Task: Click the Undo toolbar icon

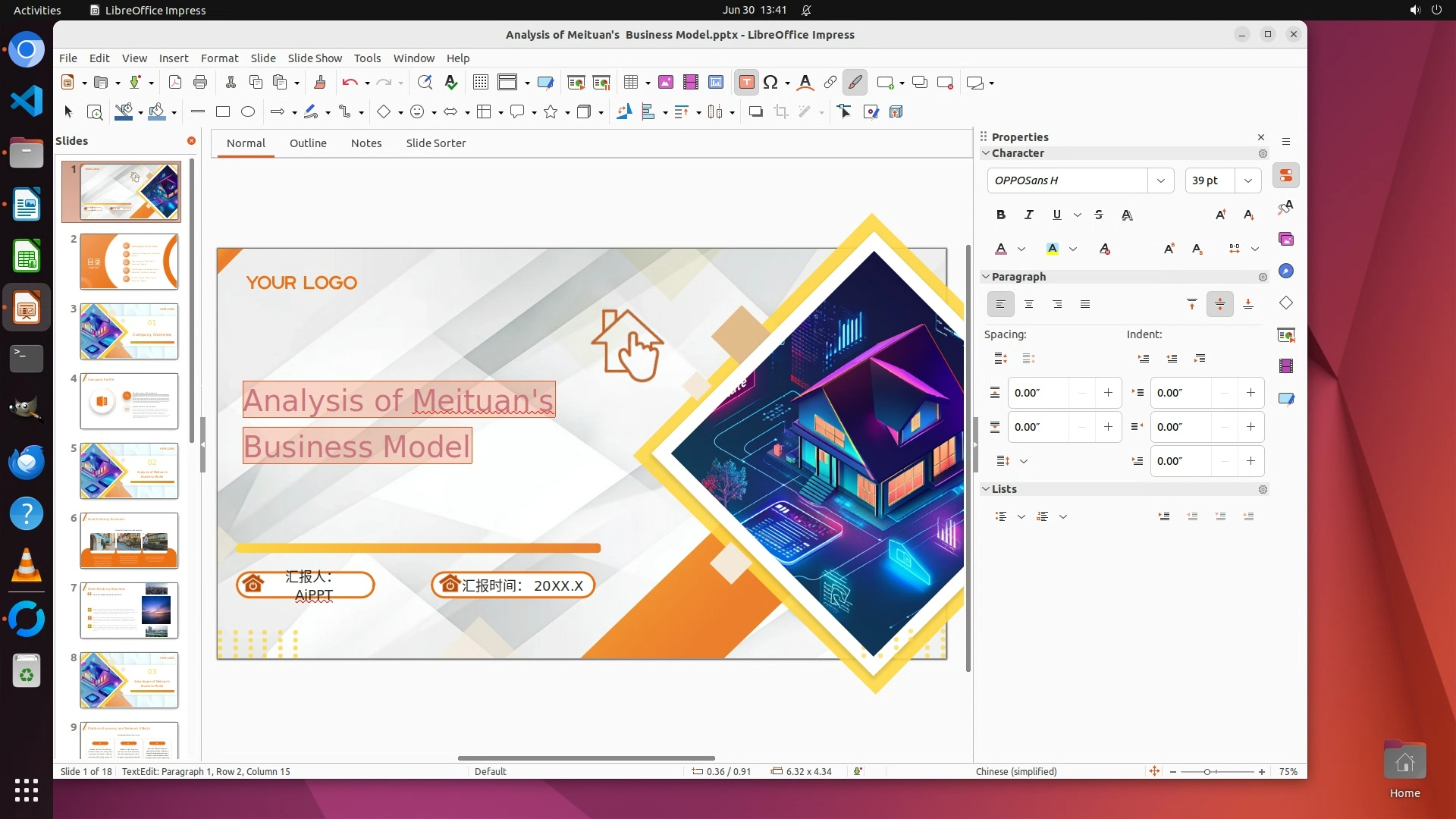Action: click(x=350, y=83)
